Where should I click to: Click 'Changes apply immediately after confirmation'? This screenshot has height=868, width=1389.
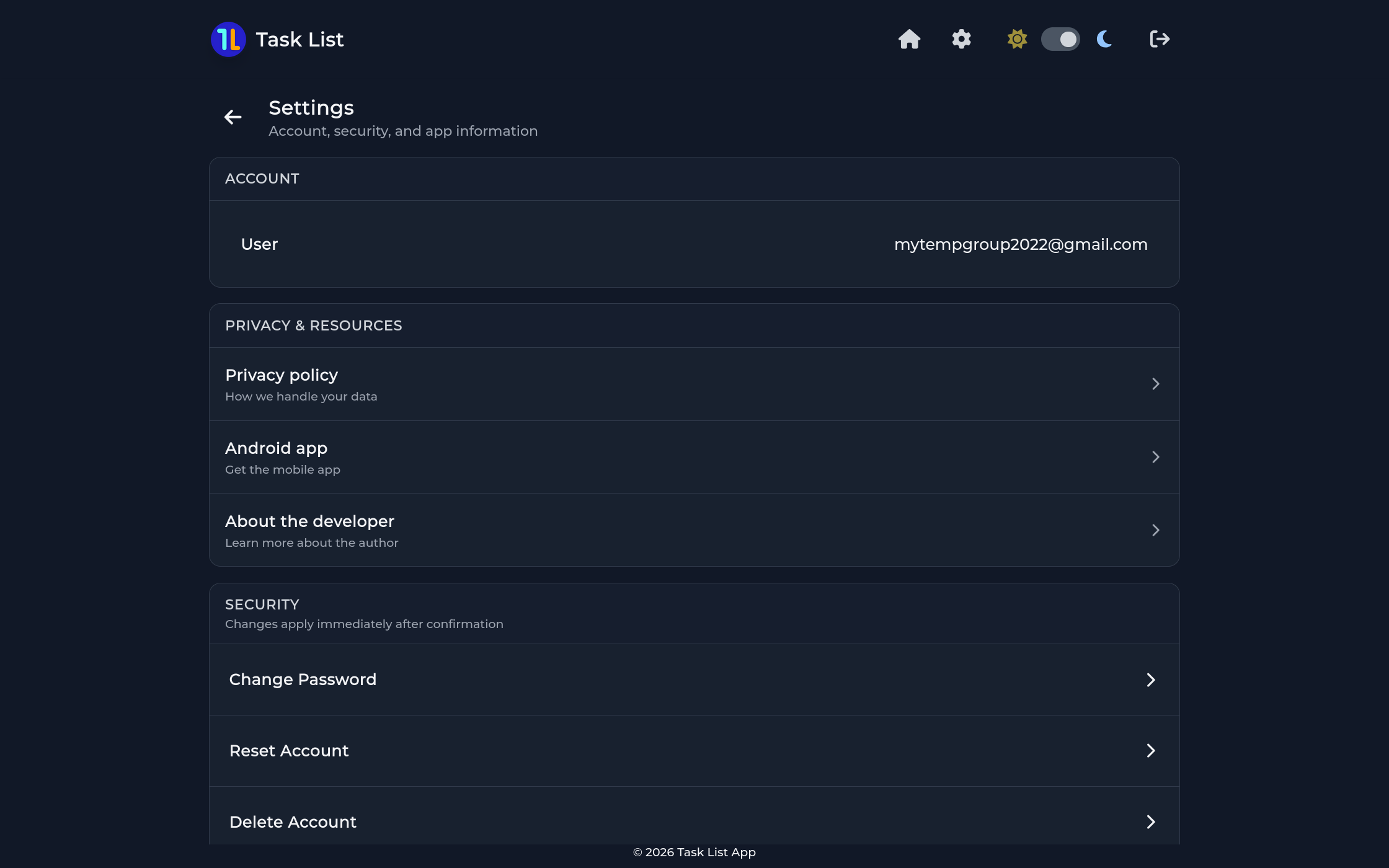coord(364,624)
